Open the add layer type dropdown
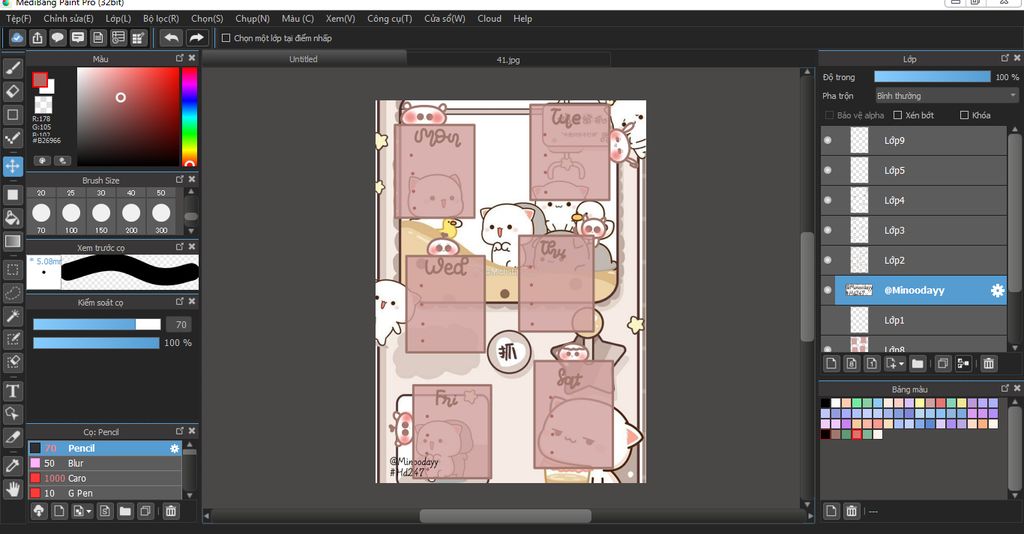 coord(902,364)
